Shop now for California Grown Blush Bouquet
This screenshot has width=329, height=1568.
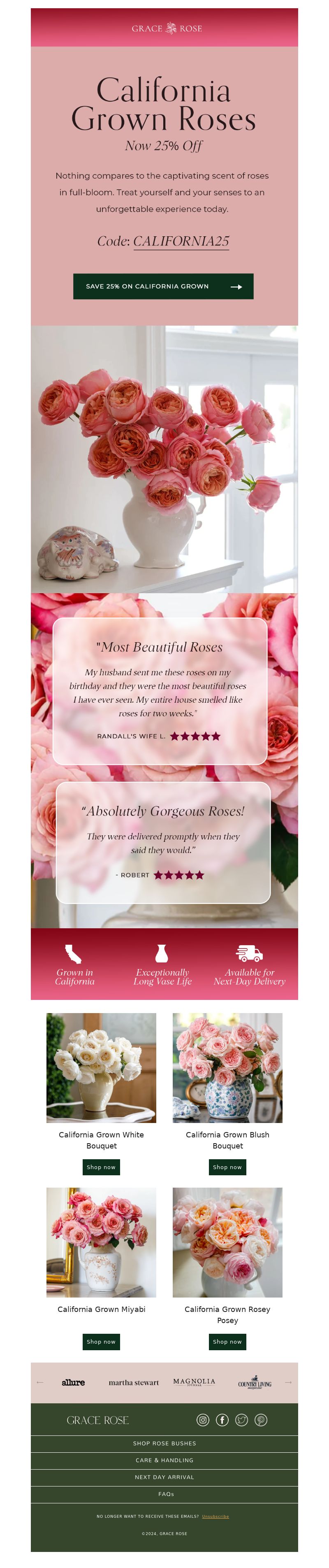point(227,1167)
